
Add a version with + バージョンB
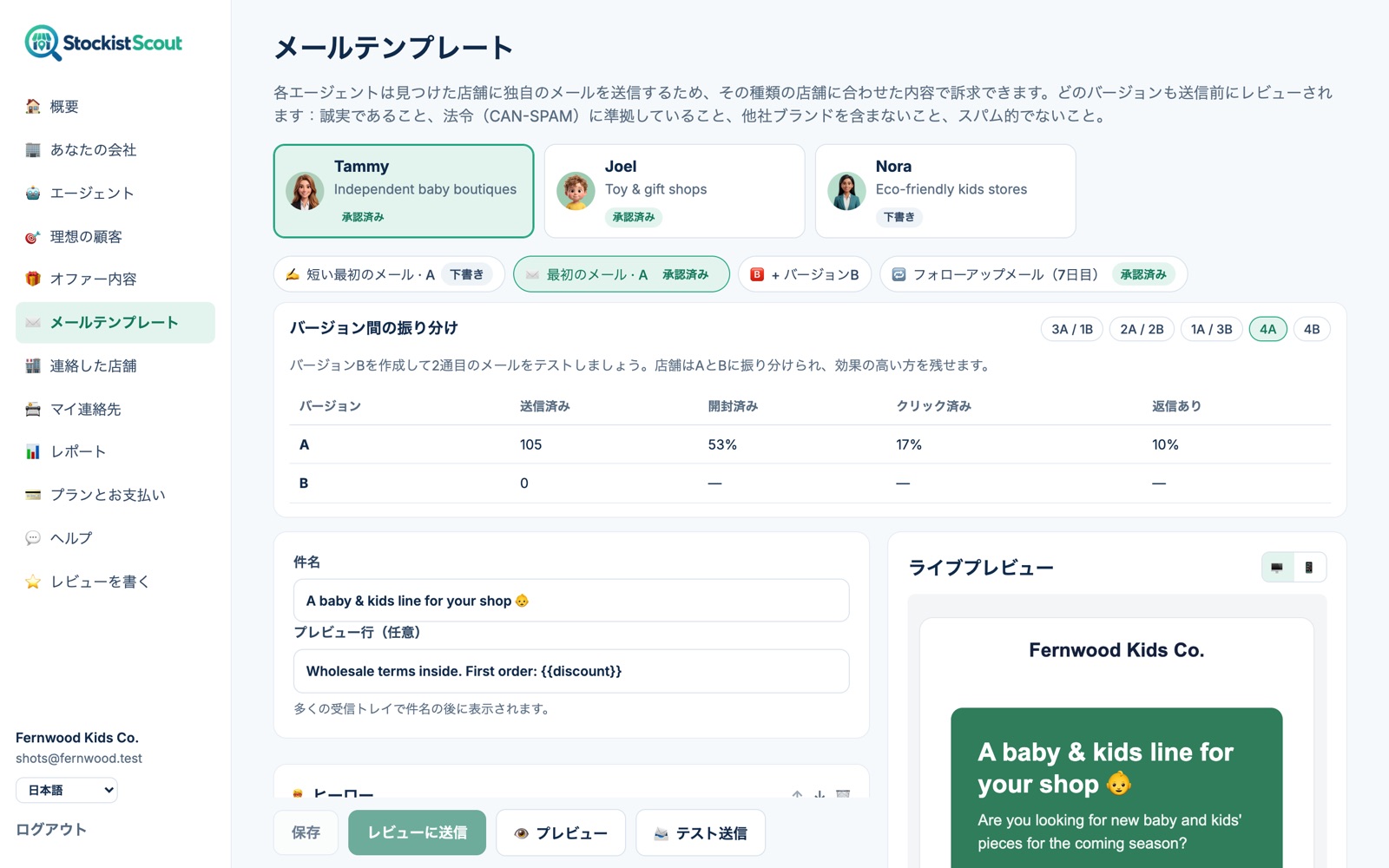click(x=805, y=274)
